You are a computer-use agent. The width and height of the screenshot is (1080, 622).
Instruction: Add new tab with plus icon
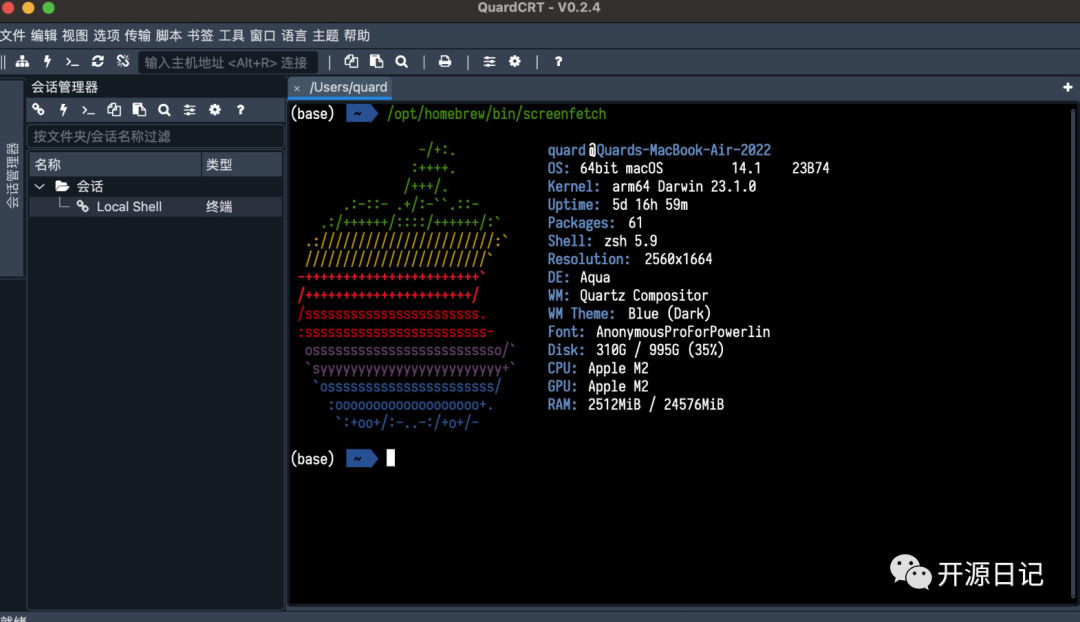[x=1068, y=87]
